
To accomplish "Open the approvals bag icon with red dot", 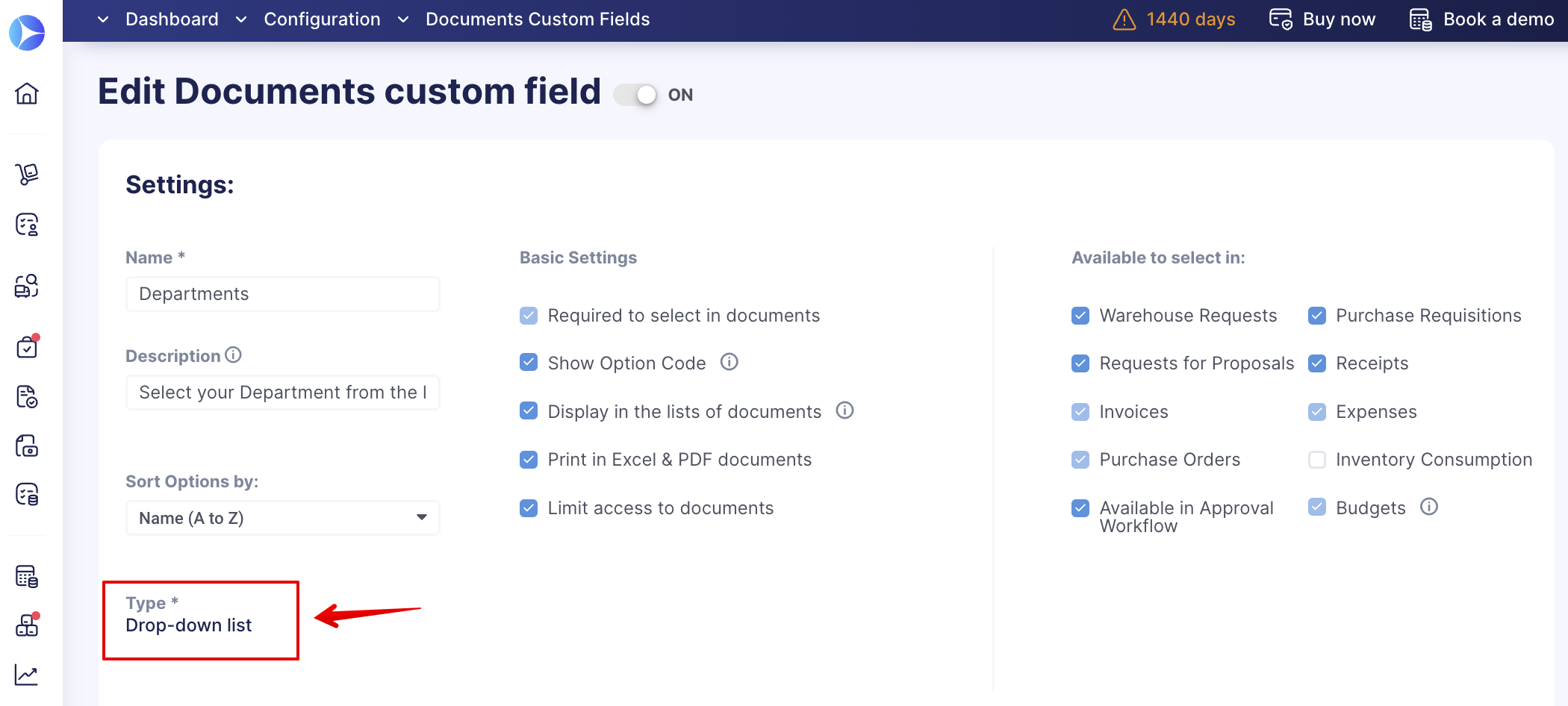I will [x=27, y=346].
